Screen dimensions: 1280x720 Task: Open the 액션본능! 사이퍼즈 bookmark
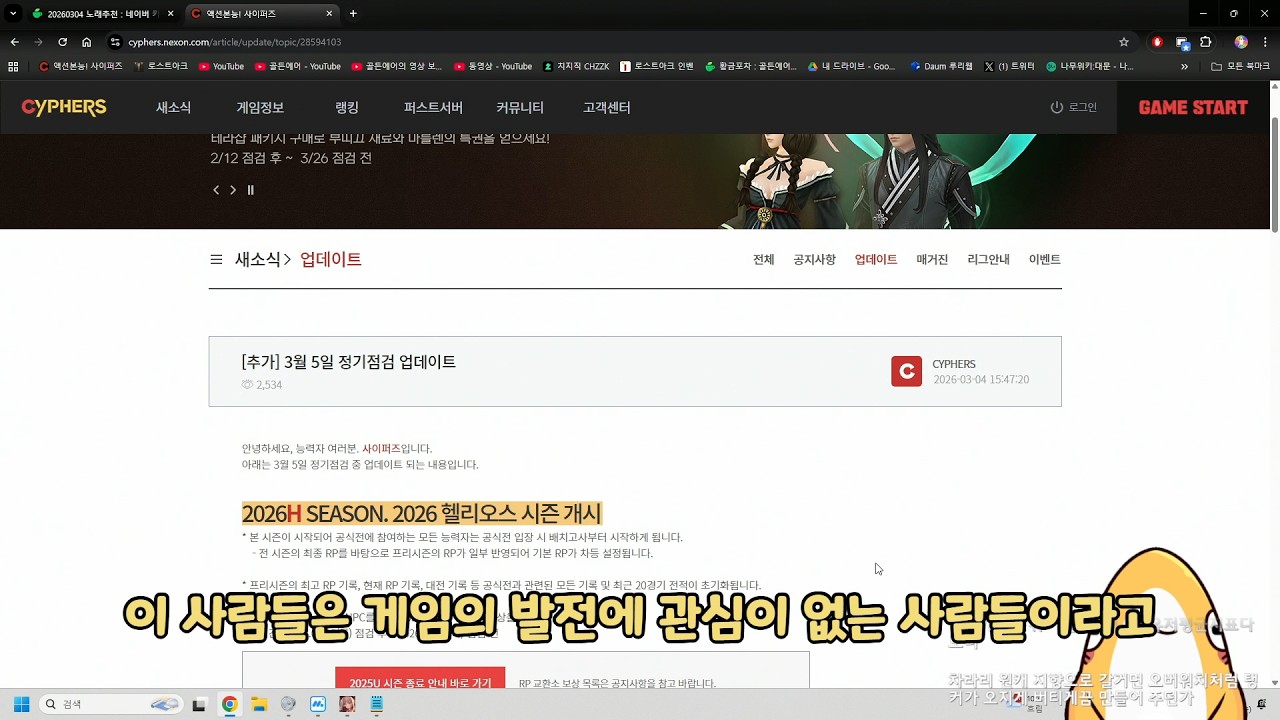coord(80,66)
